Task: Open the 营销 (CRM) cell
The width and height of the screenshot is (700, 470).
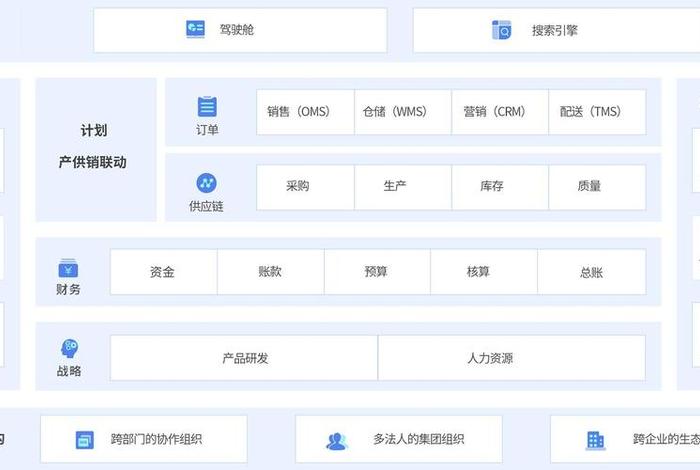Action: tap(499, 112)
